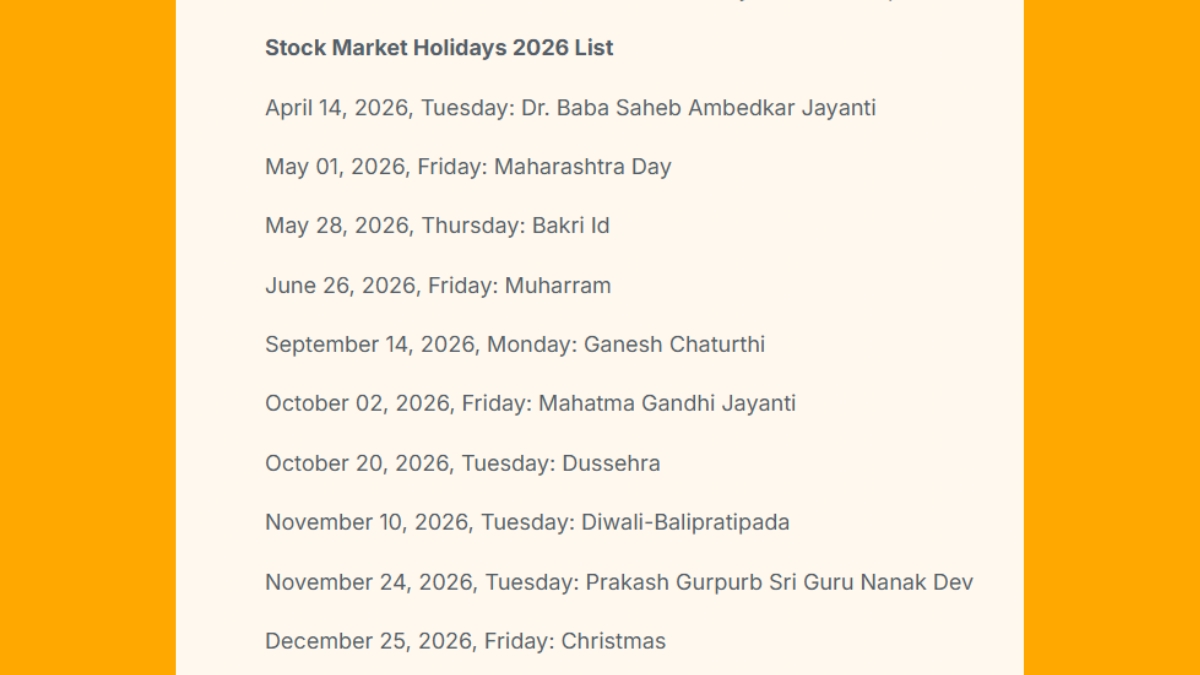This screenshot has width=1200, height=675.
Task: Click the Stock Market Holidays 2026 List heading
Action: click(439, 48)
